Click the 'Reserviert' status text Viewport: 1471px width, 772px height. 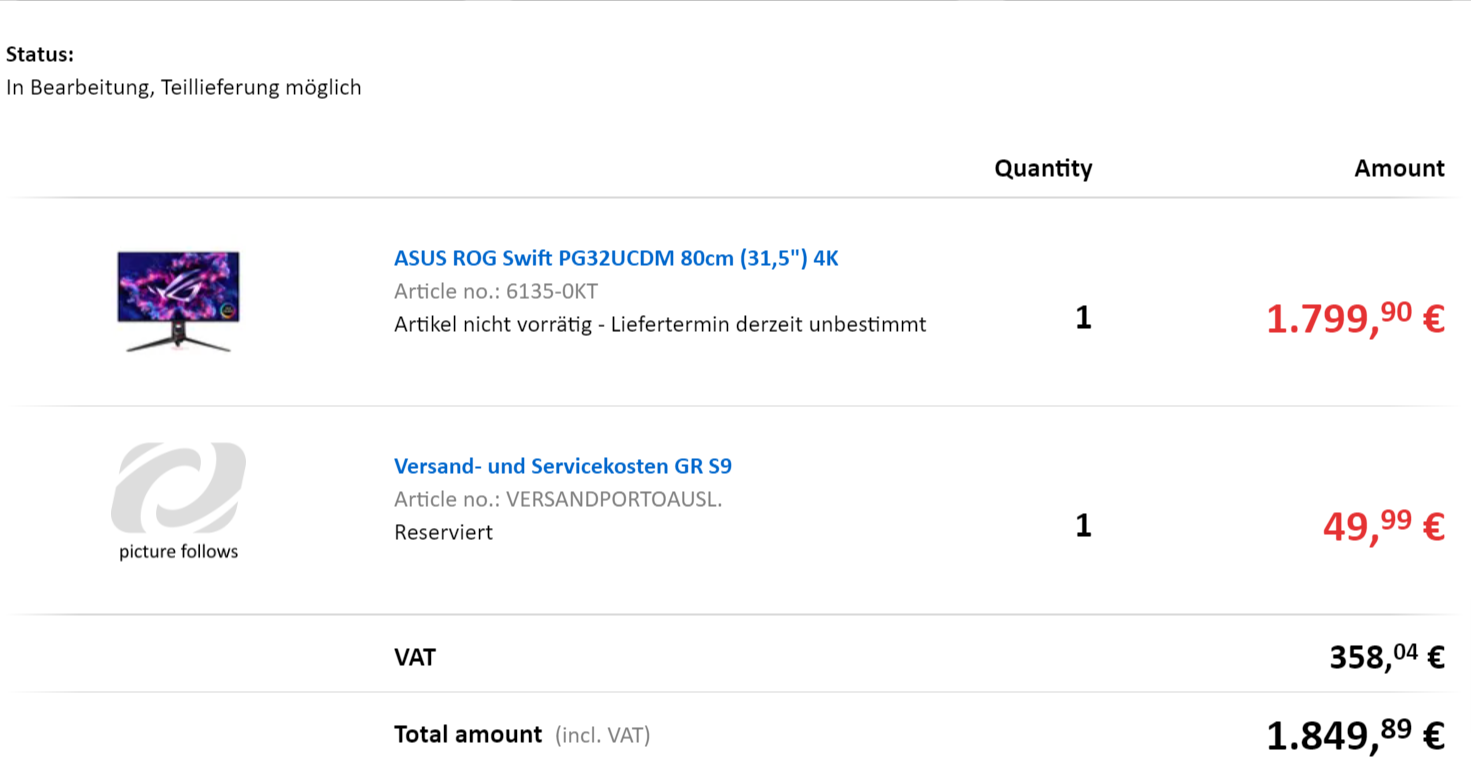(443, 532)
